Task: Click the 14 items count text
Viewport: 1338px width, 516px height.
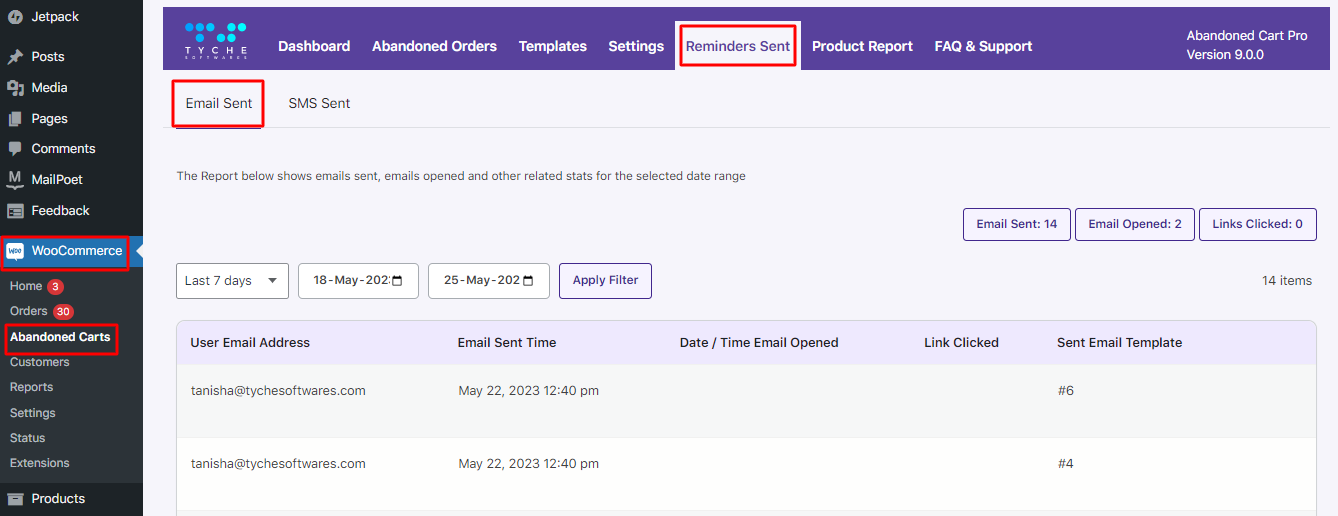Action: click(x=1287, y=281)
